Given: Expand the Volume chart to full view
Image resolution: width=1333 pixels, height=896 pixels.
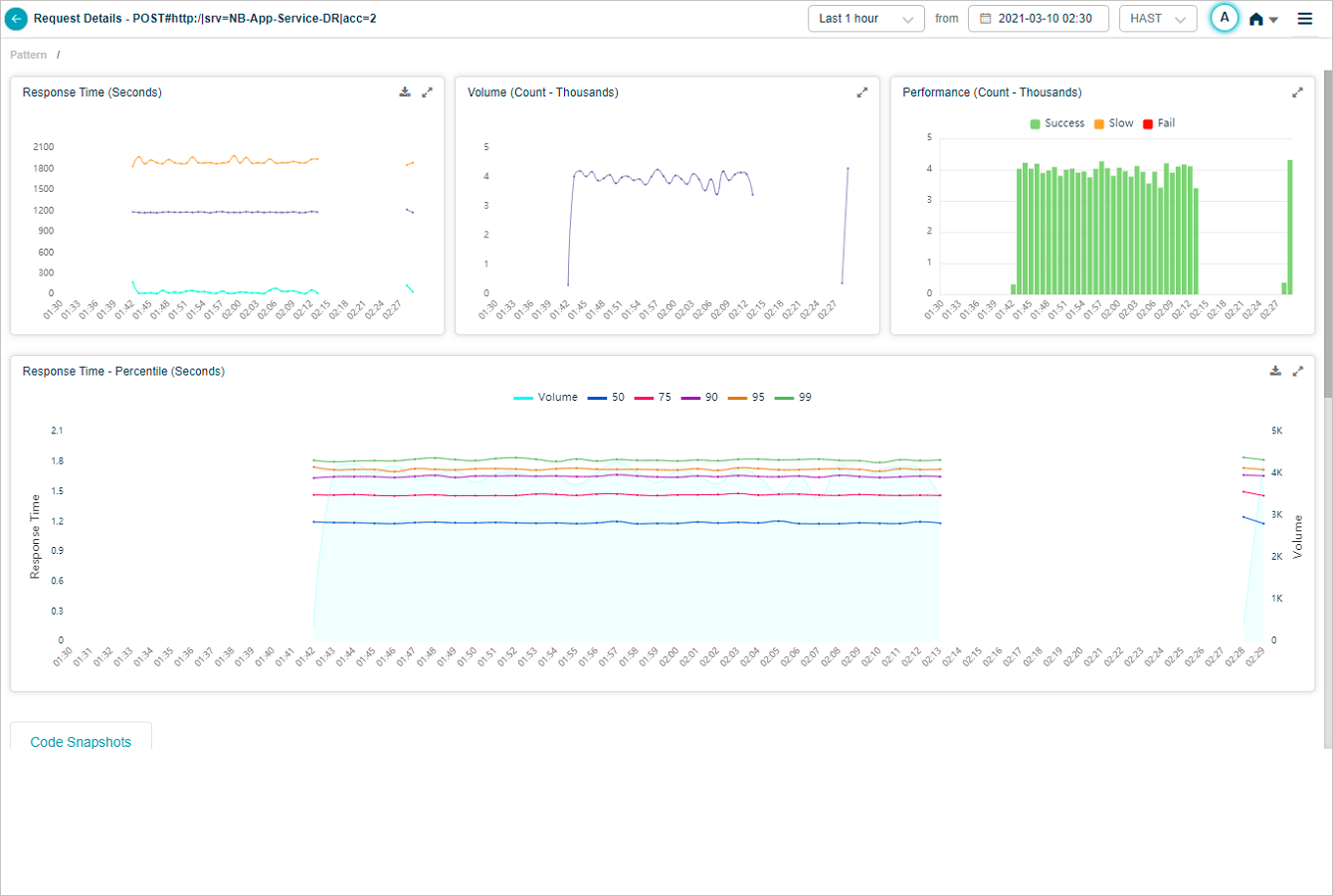Looking at the screenshot, I should 862,92.
